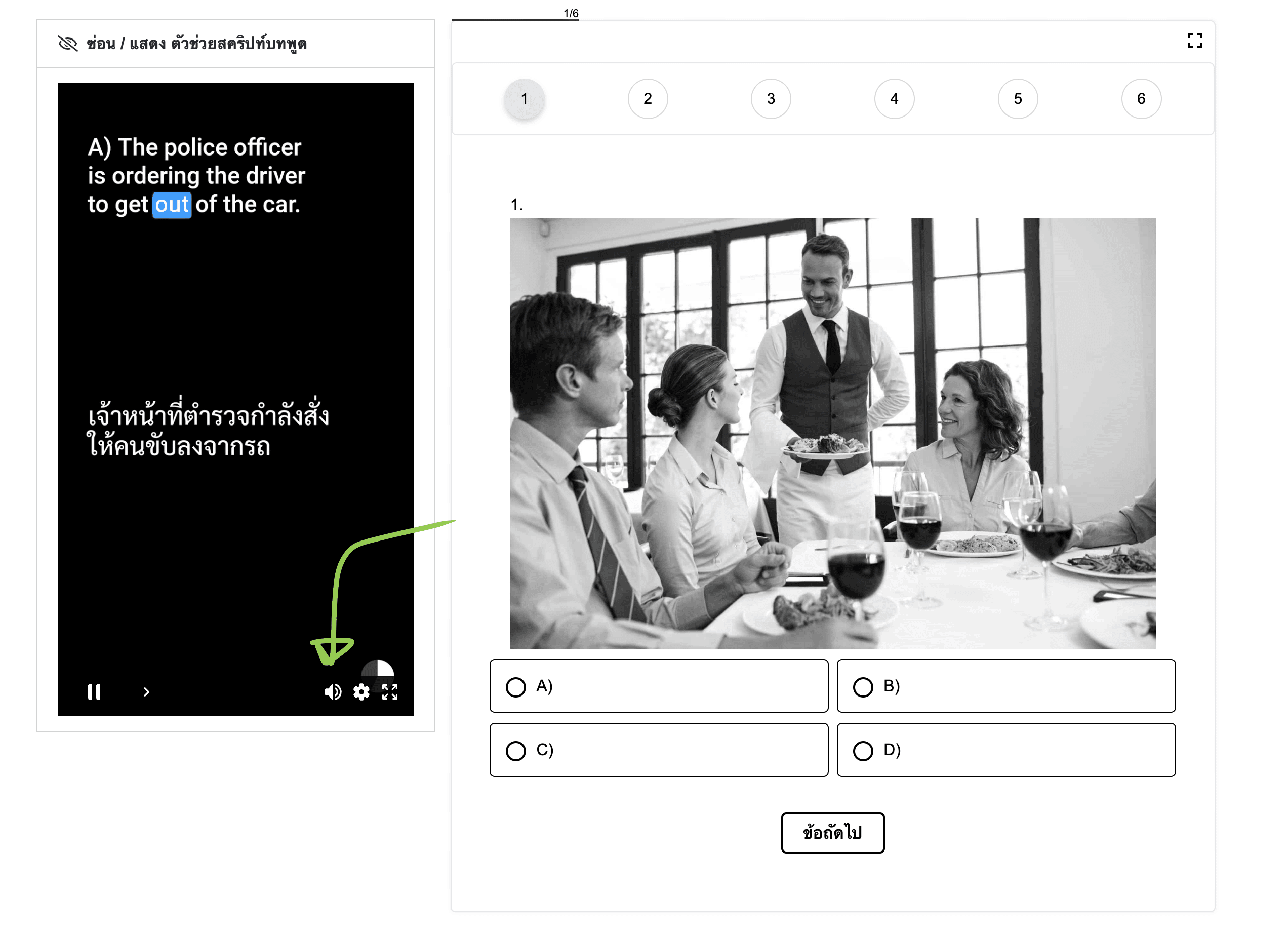This screenshot has height=928, width=1288.
Task: Go to question 1
Action: coord(524,99)
